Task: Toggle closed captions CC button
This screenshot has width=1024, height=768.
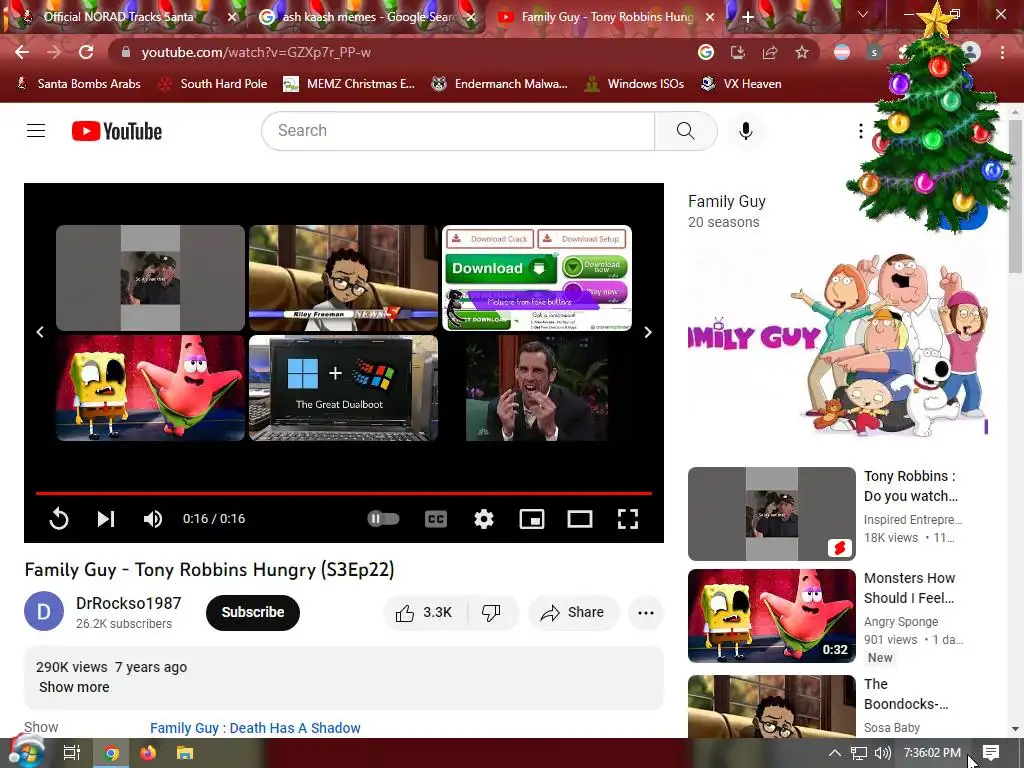Action: (x=436, y=519)
